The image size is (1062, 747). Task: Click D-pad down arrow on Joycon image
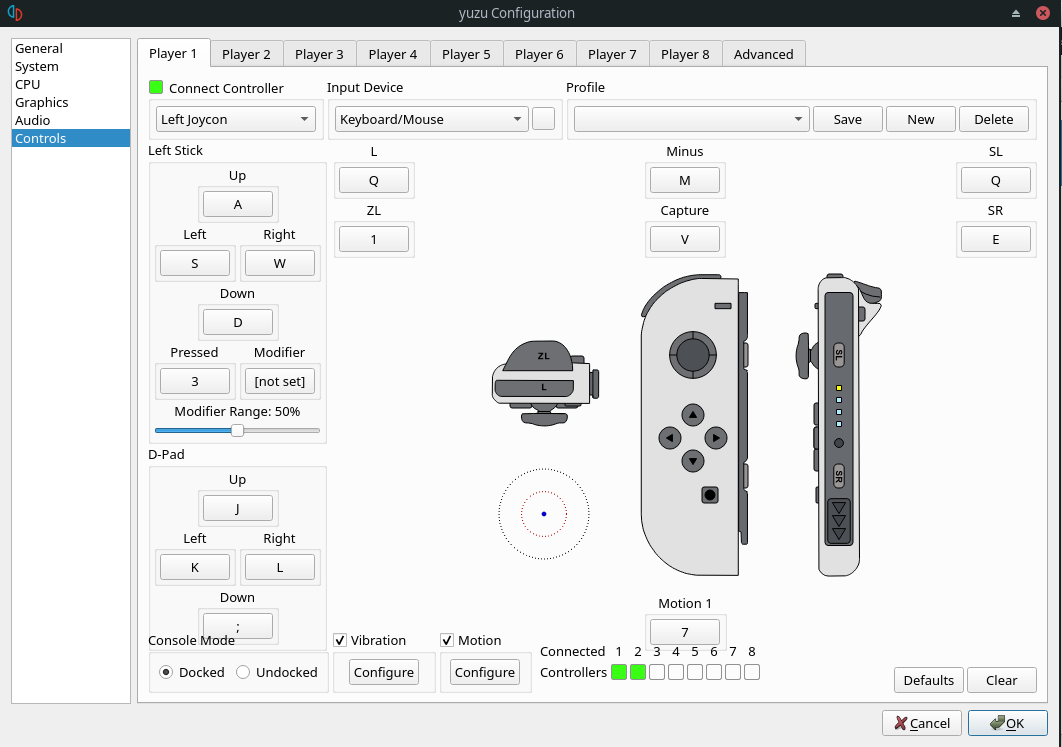692,461
